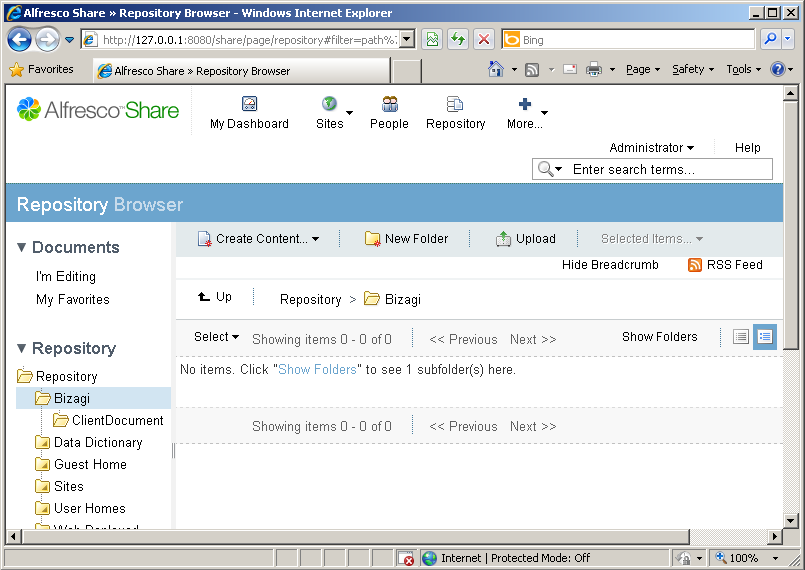This screenshot has height=570, width=805.
Task: Open User Homes folder in tree
Action: pyautogui.click(x=90, y=509)
